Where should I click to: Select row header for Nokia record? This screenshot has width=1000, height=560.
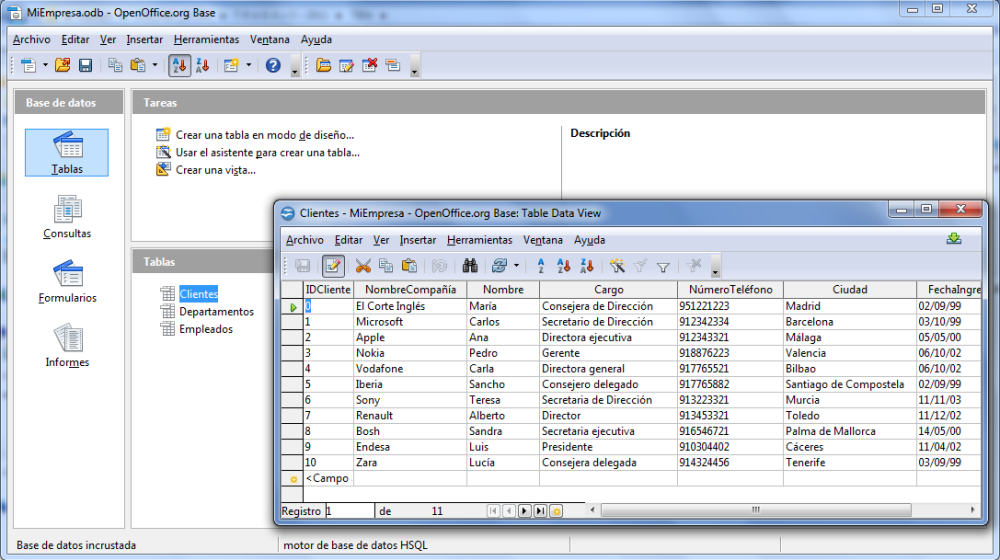click(x=293, y=353)
